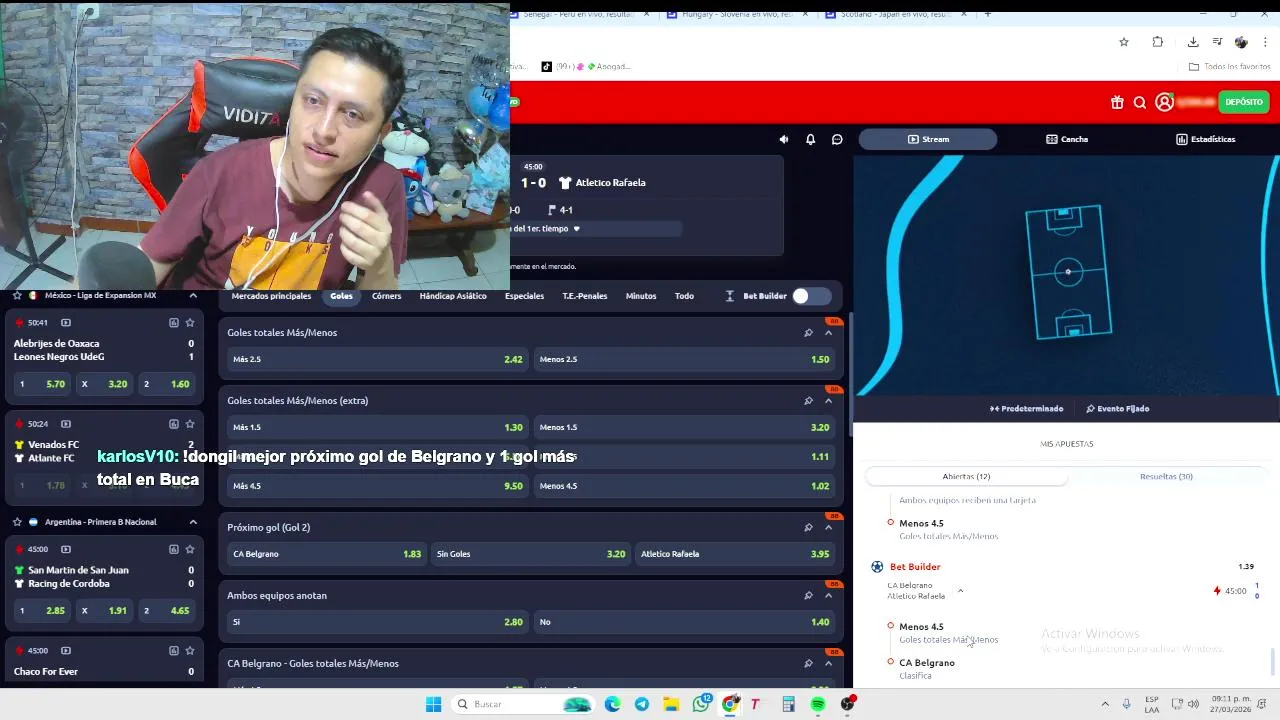Pin the Próximo gol (Gol 2) market
This screenshot has width=1280, height=720.
coord(808,527)
